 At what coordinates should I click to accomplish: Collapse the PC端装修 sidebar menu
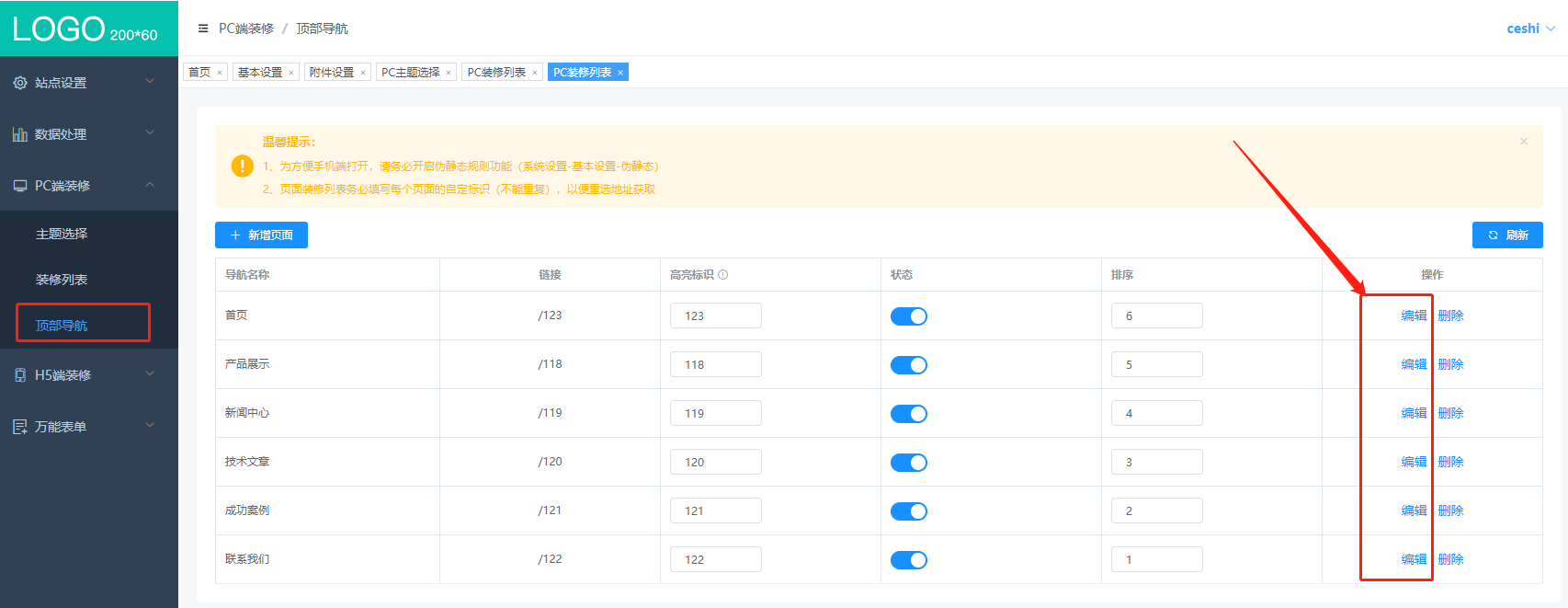click(x=89, y=186)
